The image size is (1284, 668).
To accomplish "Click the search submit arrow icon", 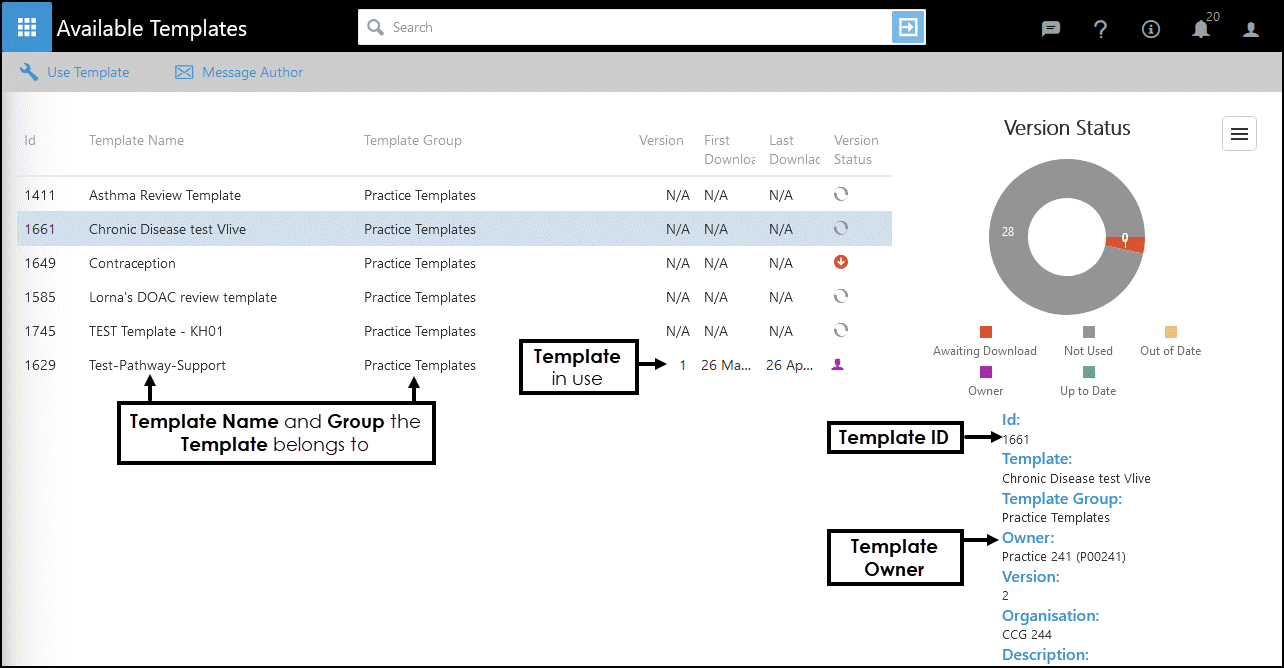I will [908, 28].
